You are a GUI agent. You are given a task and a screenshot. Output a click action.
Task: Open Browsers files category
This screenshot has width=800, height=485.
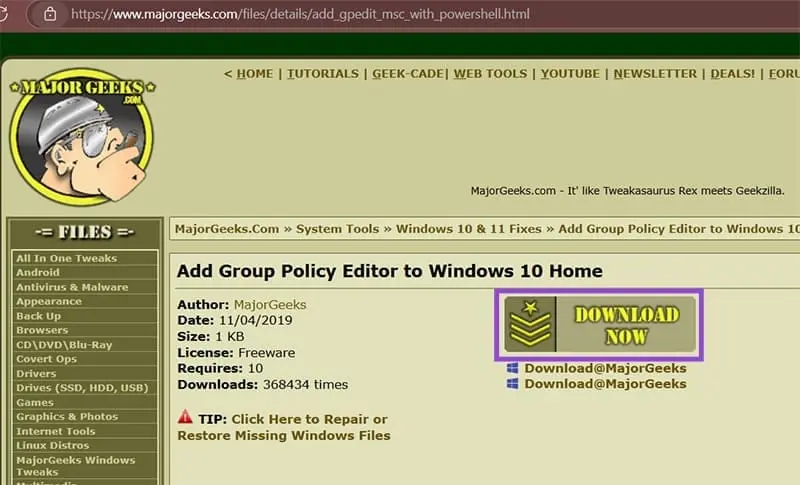coord(42,330)
